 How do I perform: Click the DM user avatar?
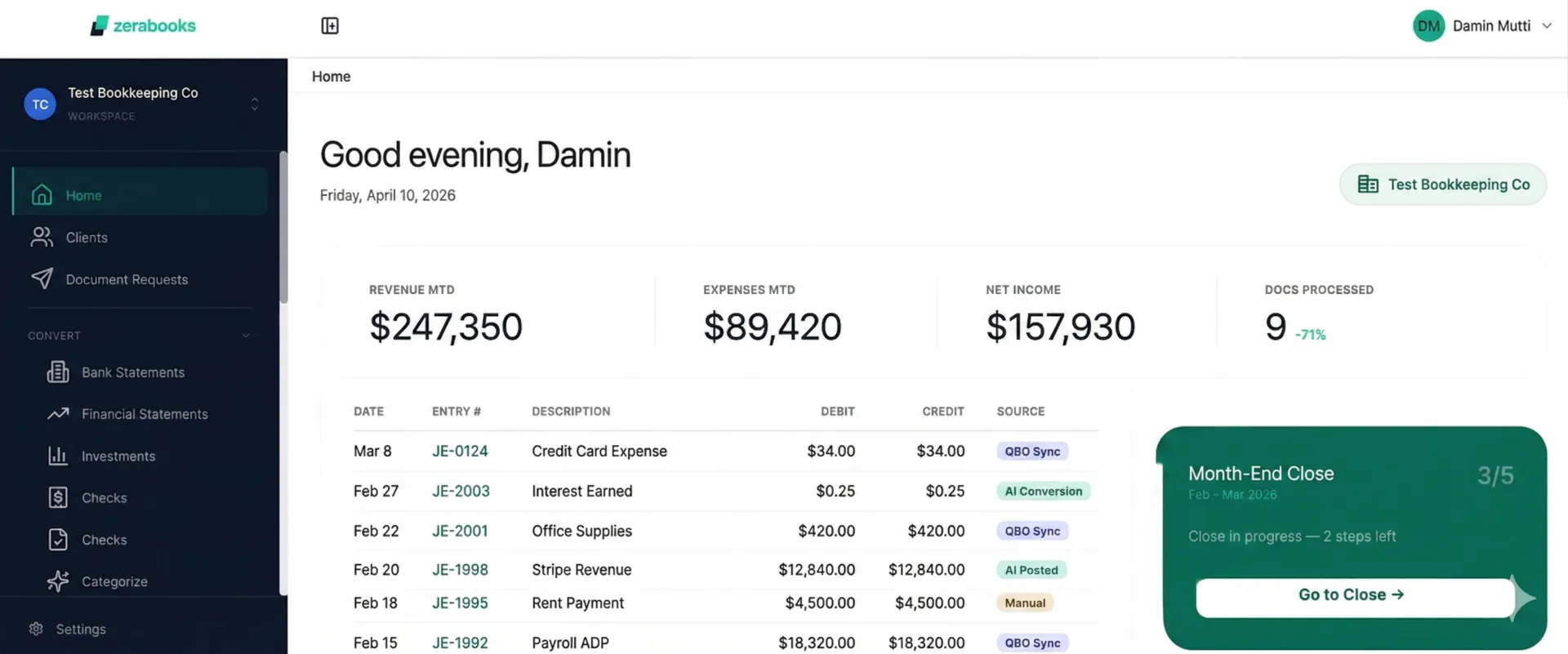tap(1428, 26)
